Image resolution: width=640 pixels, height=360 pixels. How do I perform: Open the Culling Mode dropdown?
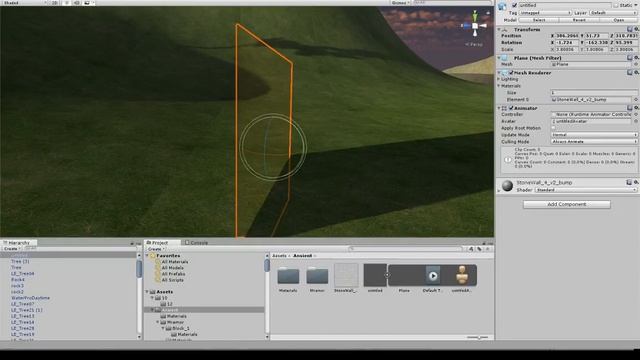coord(594,142)
